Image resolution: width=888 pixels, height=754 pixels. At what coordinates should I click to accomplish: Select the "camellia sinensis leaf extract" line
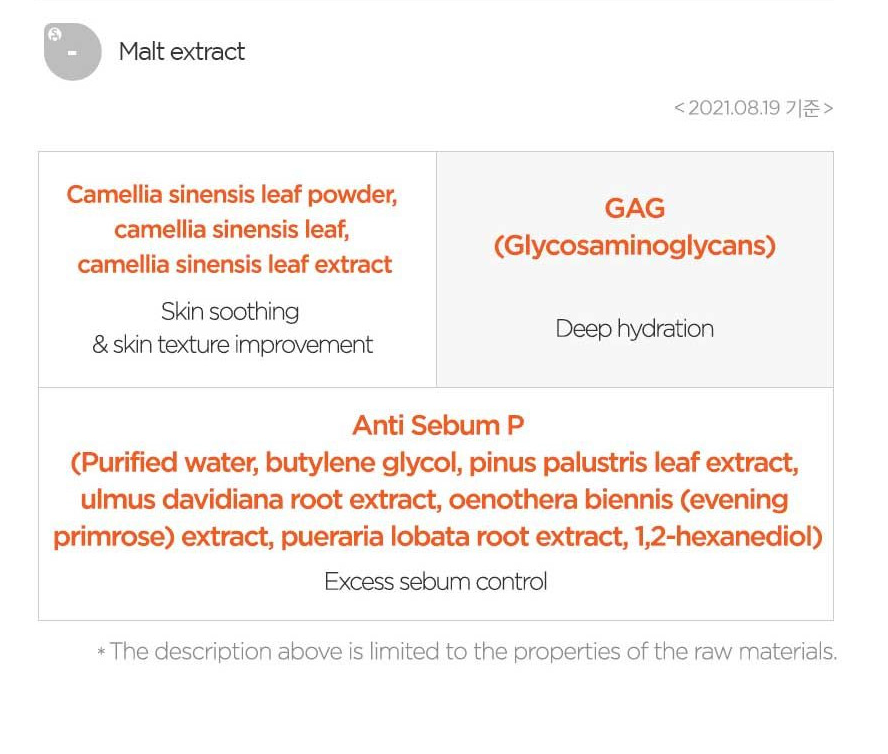tap(235, 264)
